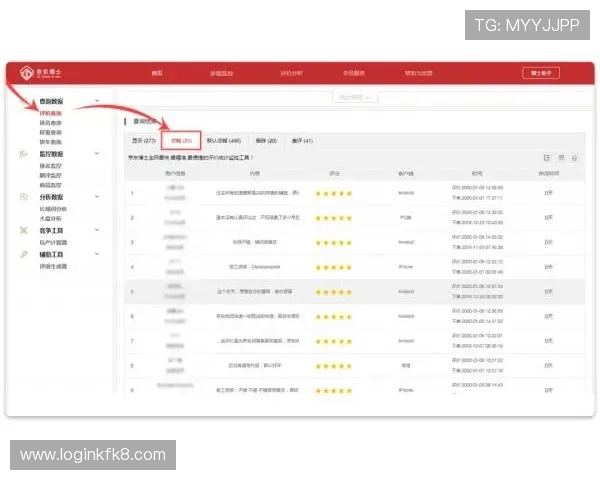Collapse the 监控数据 sidebar section chevron
Viewport: 600px width, 480px height.
(96, 154)
